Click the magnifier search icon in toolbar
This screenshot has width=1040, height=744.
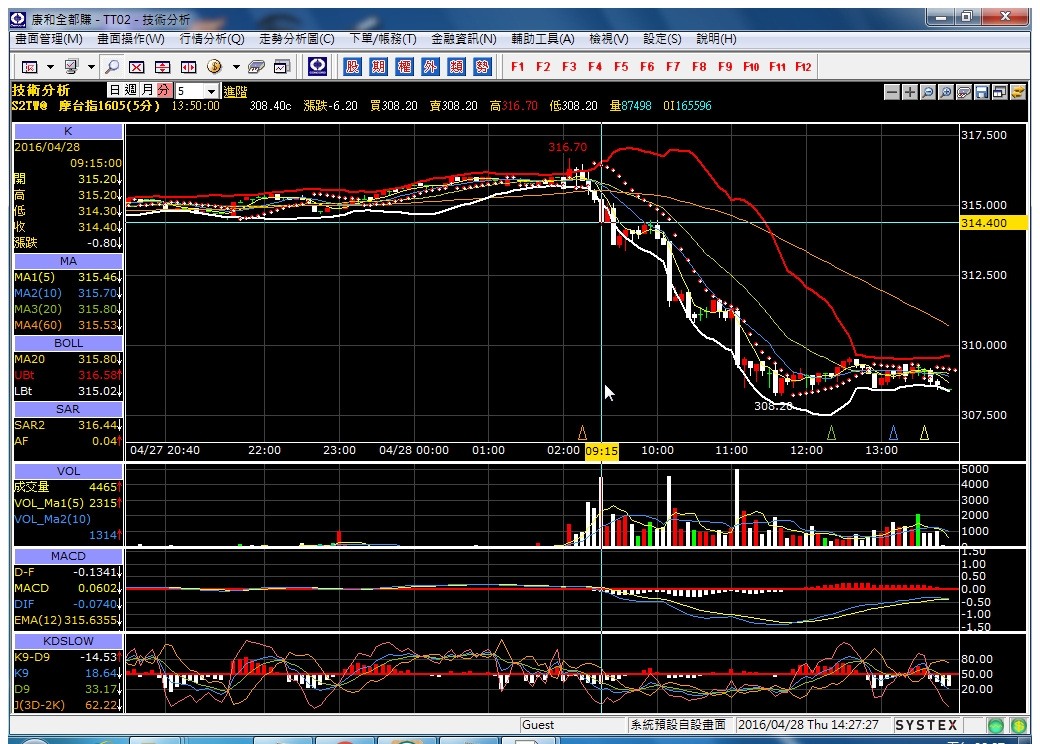point(112,66)
